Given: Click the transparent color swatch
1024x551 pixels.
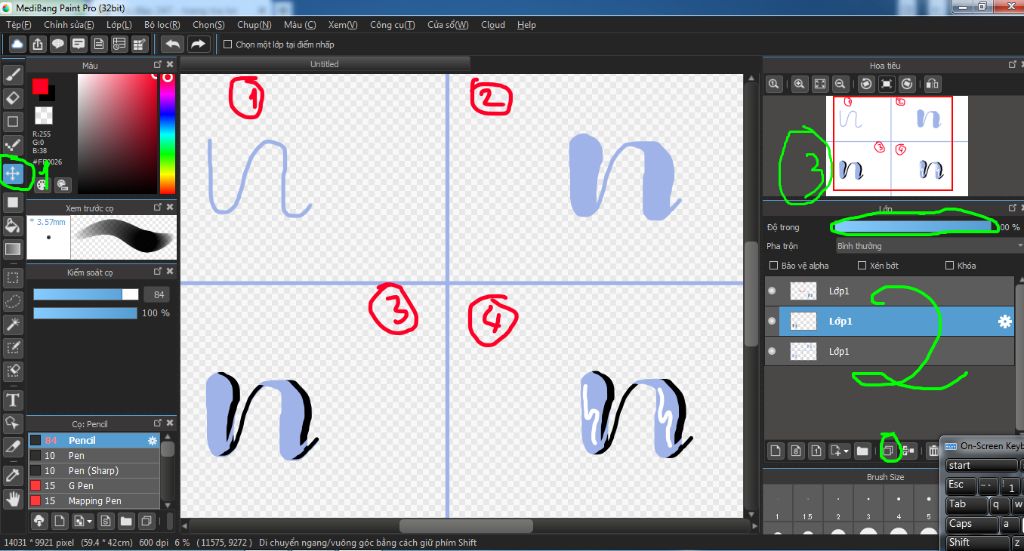Looking at the screenshot, I should 43,115.
